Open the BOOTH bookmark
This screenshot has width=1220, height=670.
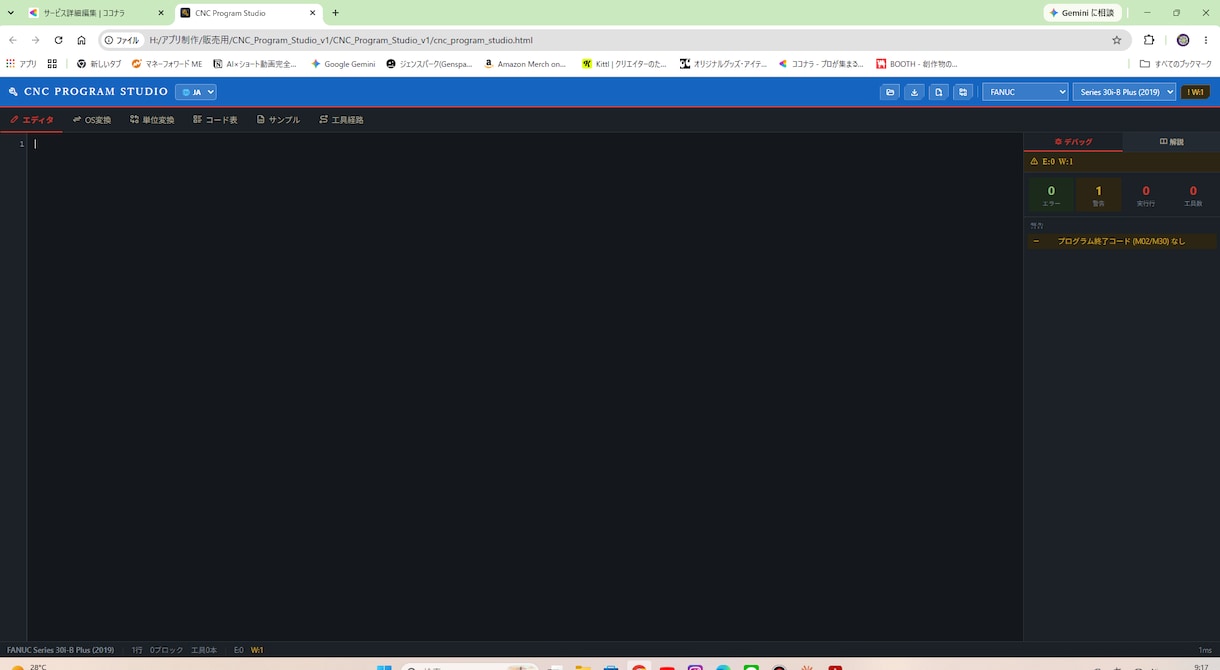[x=917, y=64]
